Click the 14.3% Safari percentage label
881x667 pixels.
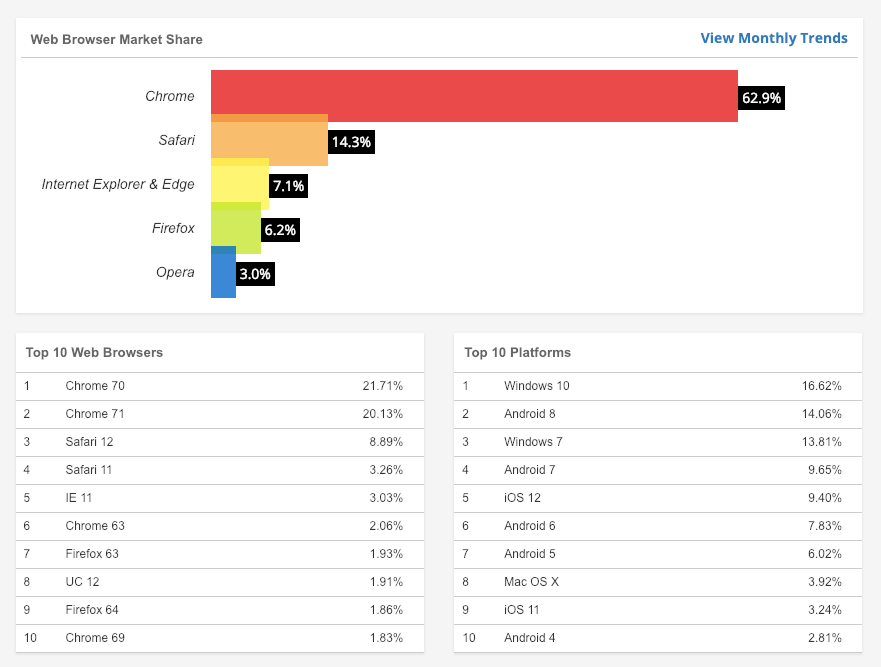tap(351, 142)
